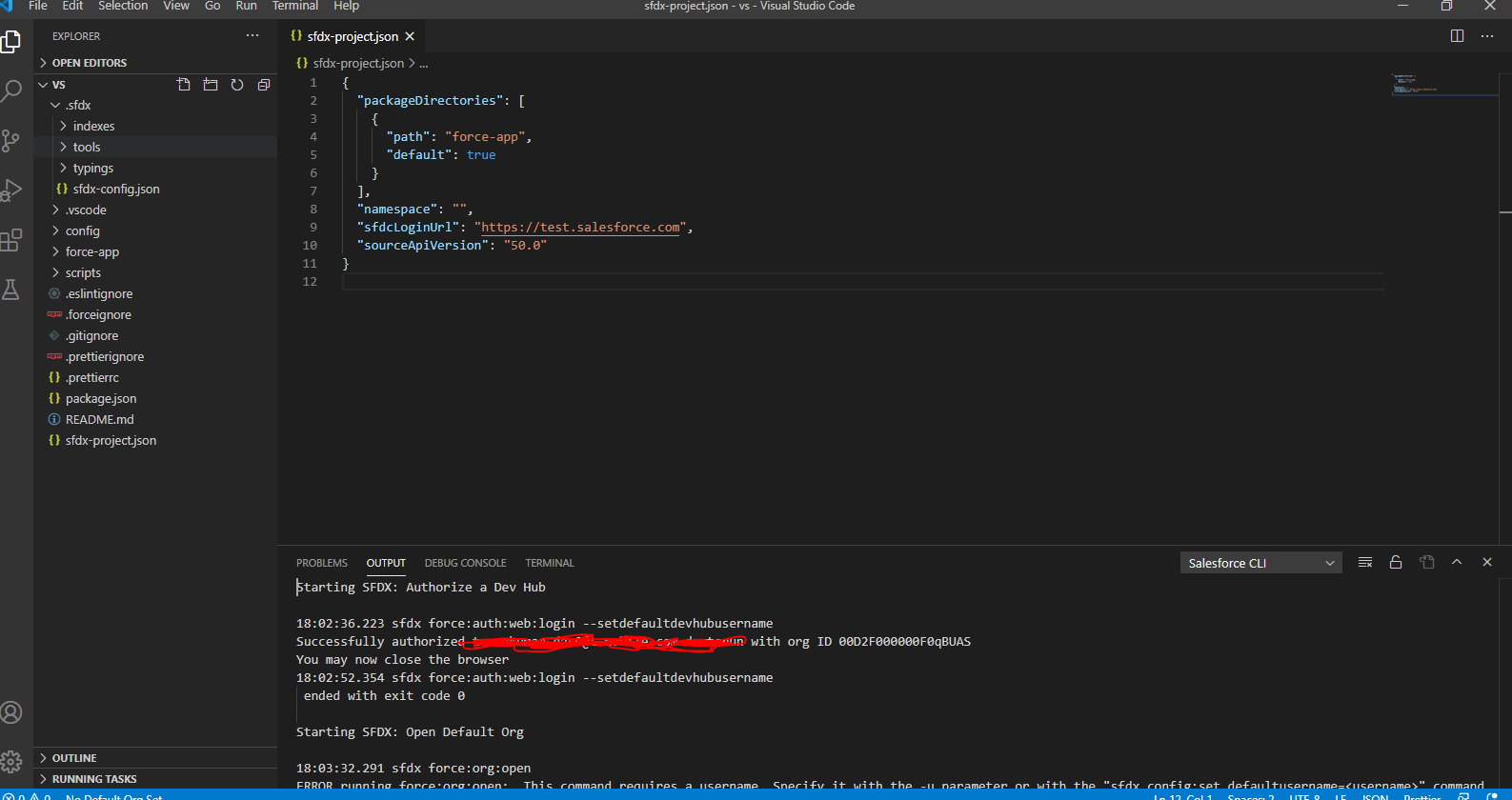This screenshot has width=1512, height=800.
Task: Toggle output auto-scroll lock icon
Action: coord(1396,563)
